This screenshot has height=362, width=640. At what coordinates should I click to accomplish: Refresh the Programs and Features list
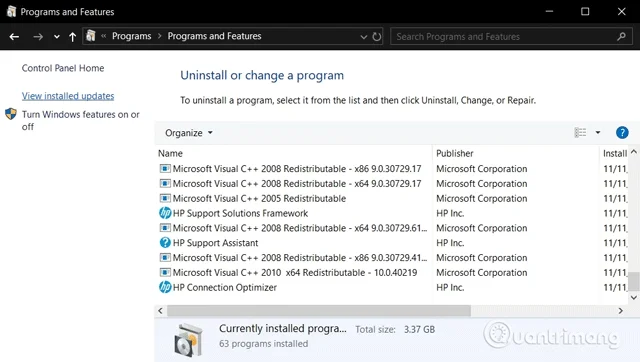coord(377,37)
